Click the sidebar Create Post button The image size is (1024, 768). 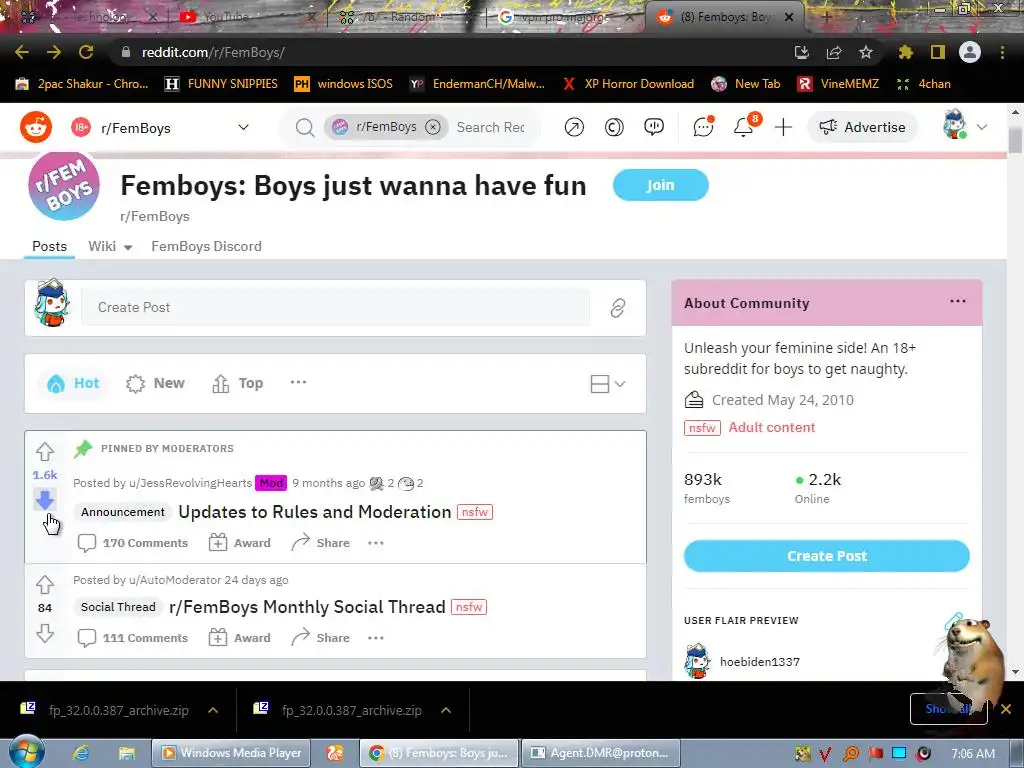point(827,556)
